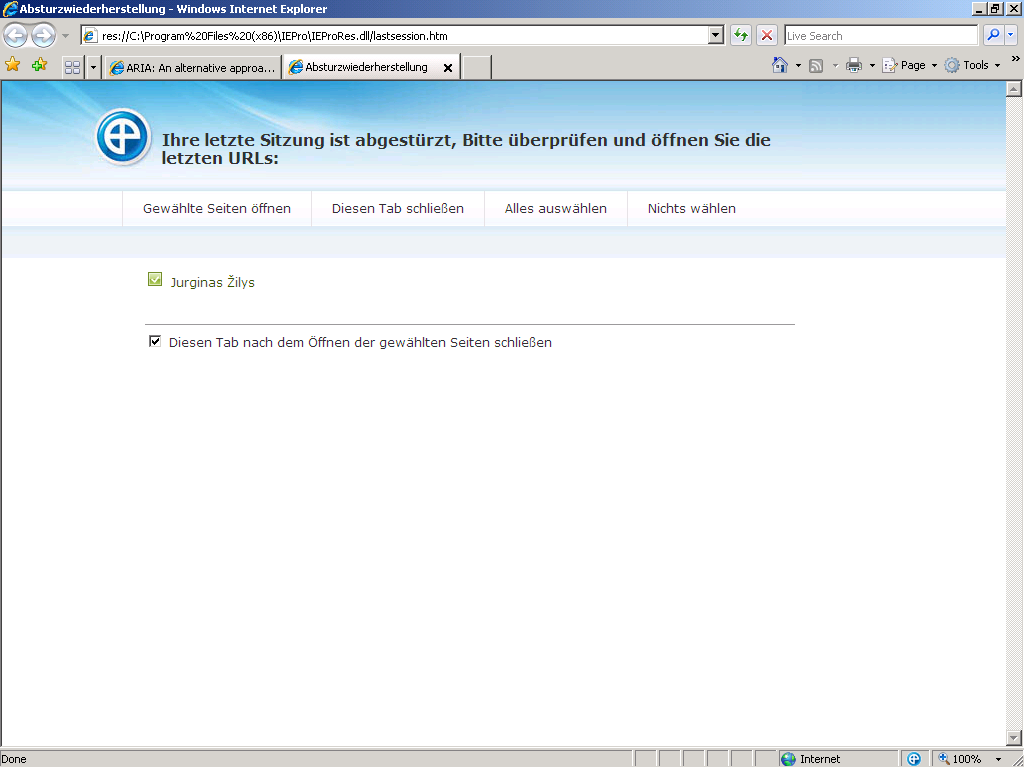Stop loading with red X icon
Viewport: 1024px width, 768px height.
[x=767, y=35]
